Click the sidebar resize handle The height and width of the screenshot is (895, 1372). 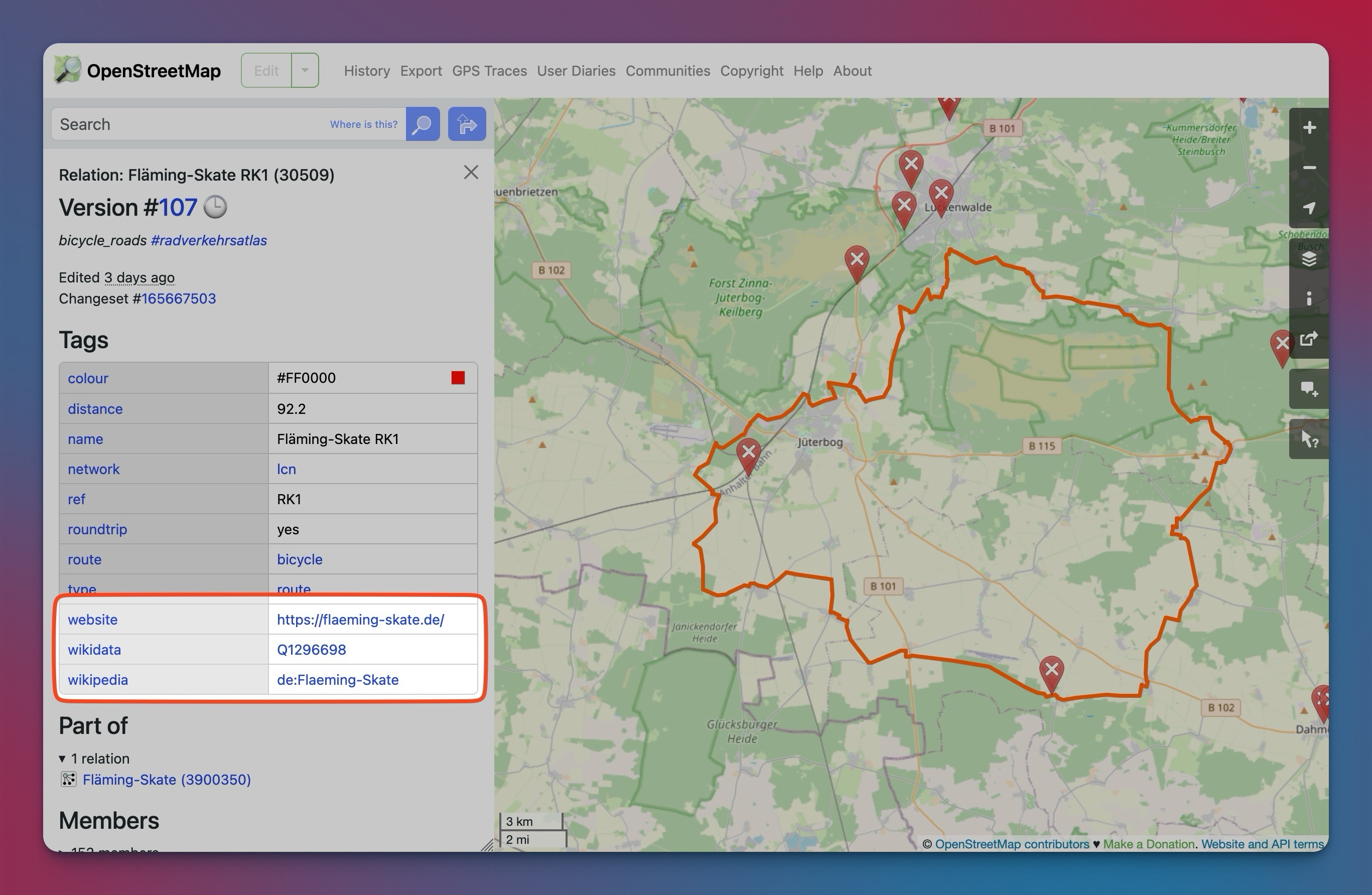pyautogui.click(x=488, y=845)
